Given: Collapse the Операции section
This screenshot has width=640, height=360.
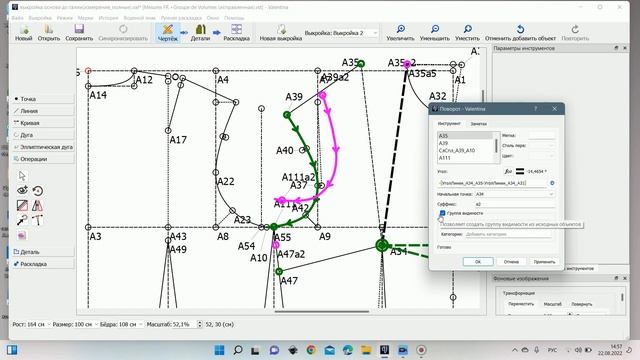Looking at the screenshot, I should click(x=43, y=159).
